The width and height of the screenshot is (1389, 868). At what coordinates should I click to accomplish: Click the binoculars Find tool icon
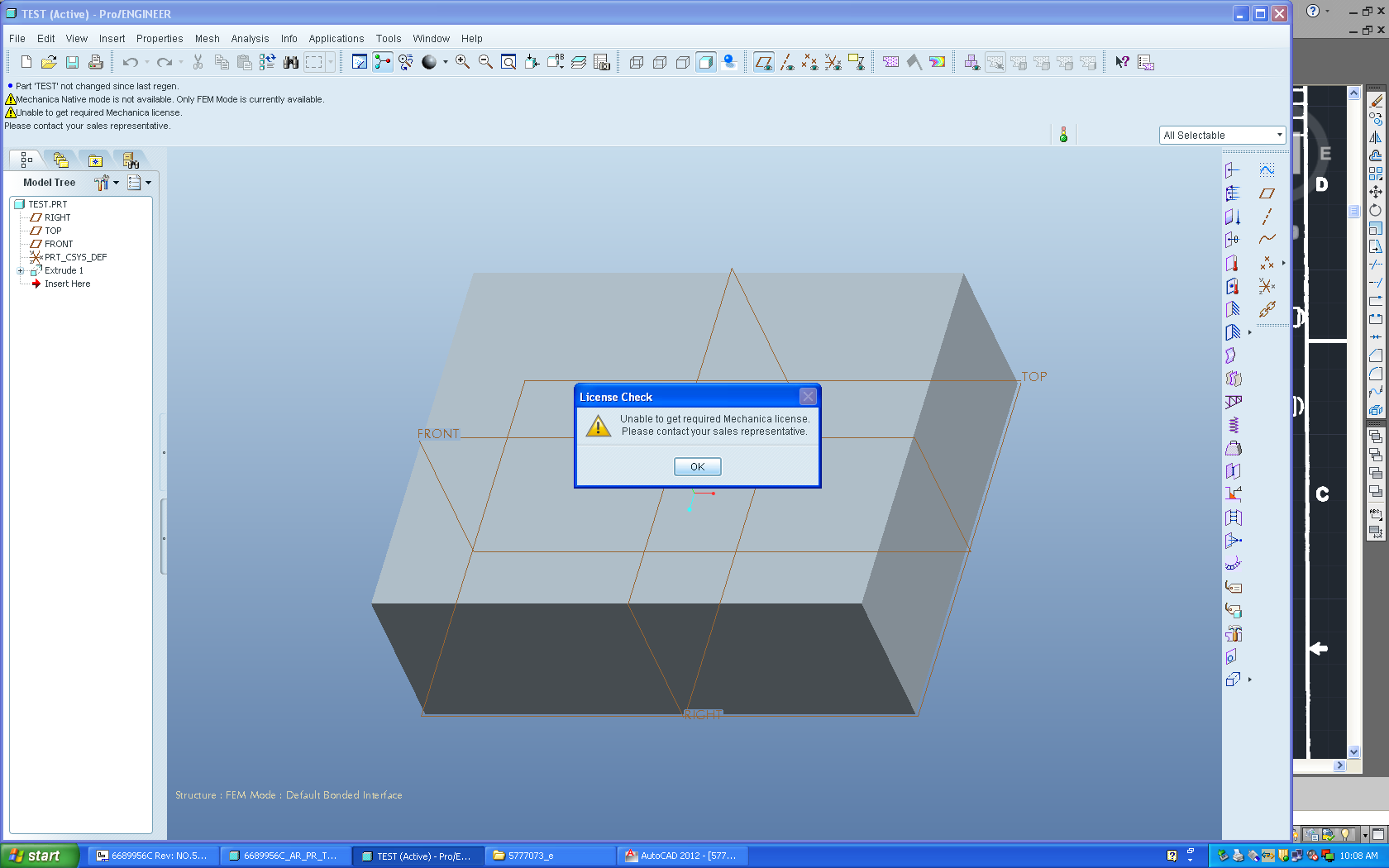tap(291, 62)
